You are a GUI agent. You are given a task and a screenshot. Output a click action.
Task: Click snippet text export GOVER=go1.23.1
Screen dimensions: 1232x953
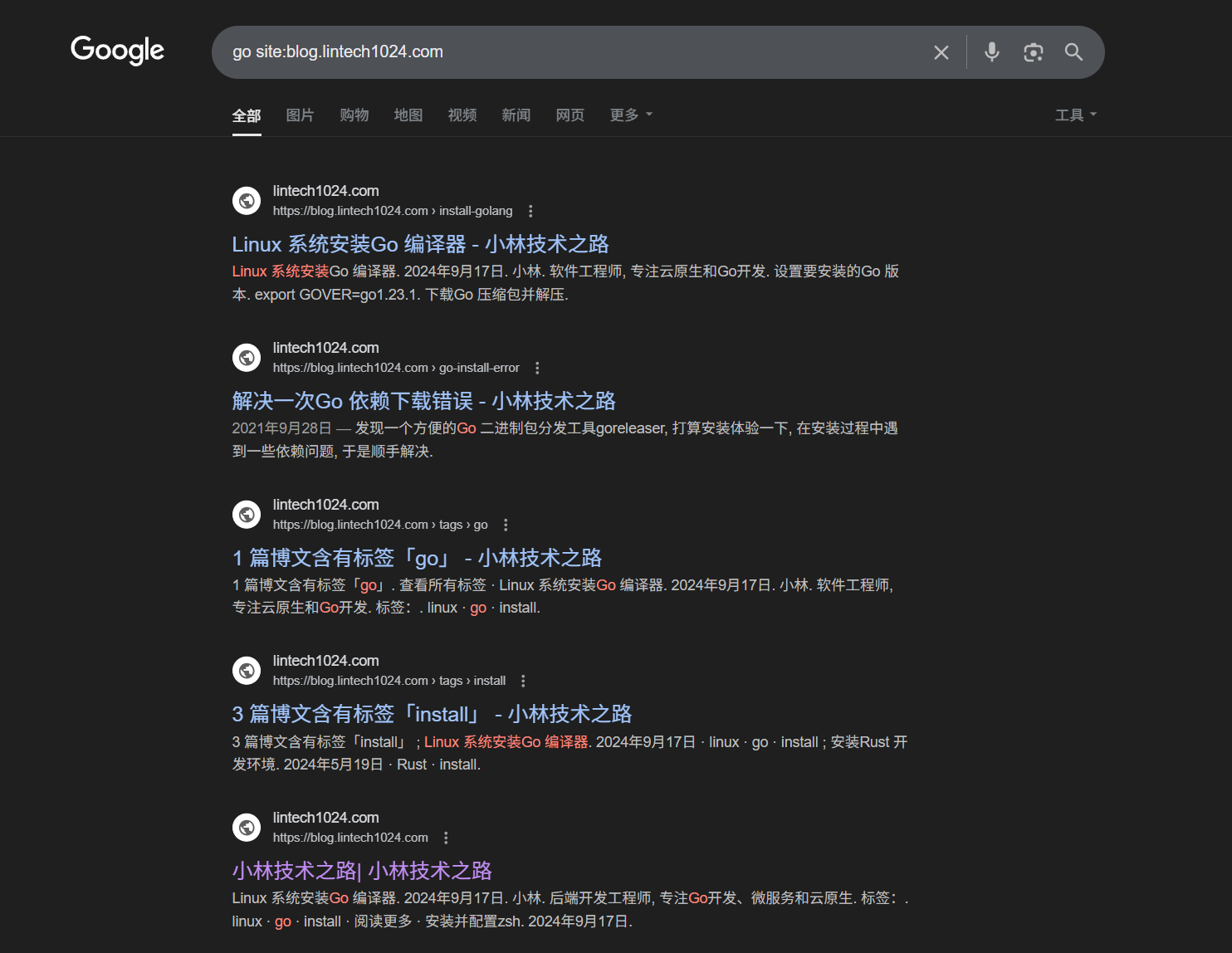pyautogui.click(x=337, y=295)
